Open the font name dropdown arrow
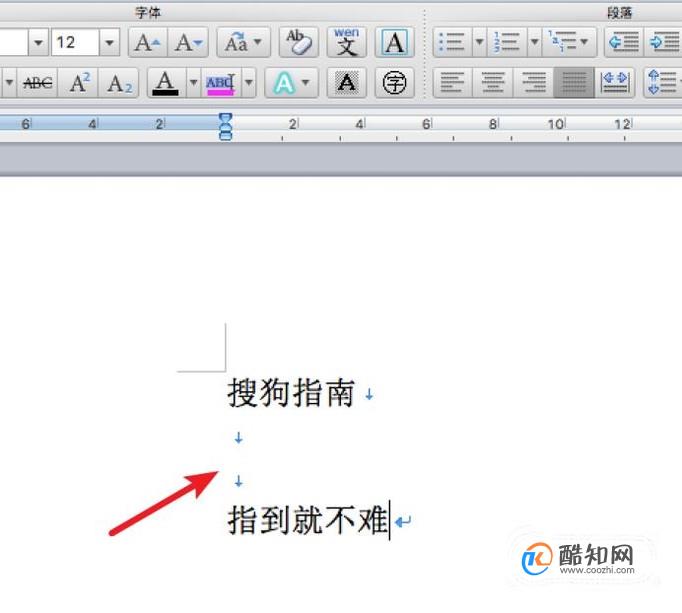The width and height of the screenshot is (682, 613). (x=38, y=42)
